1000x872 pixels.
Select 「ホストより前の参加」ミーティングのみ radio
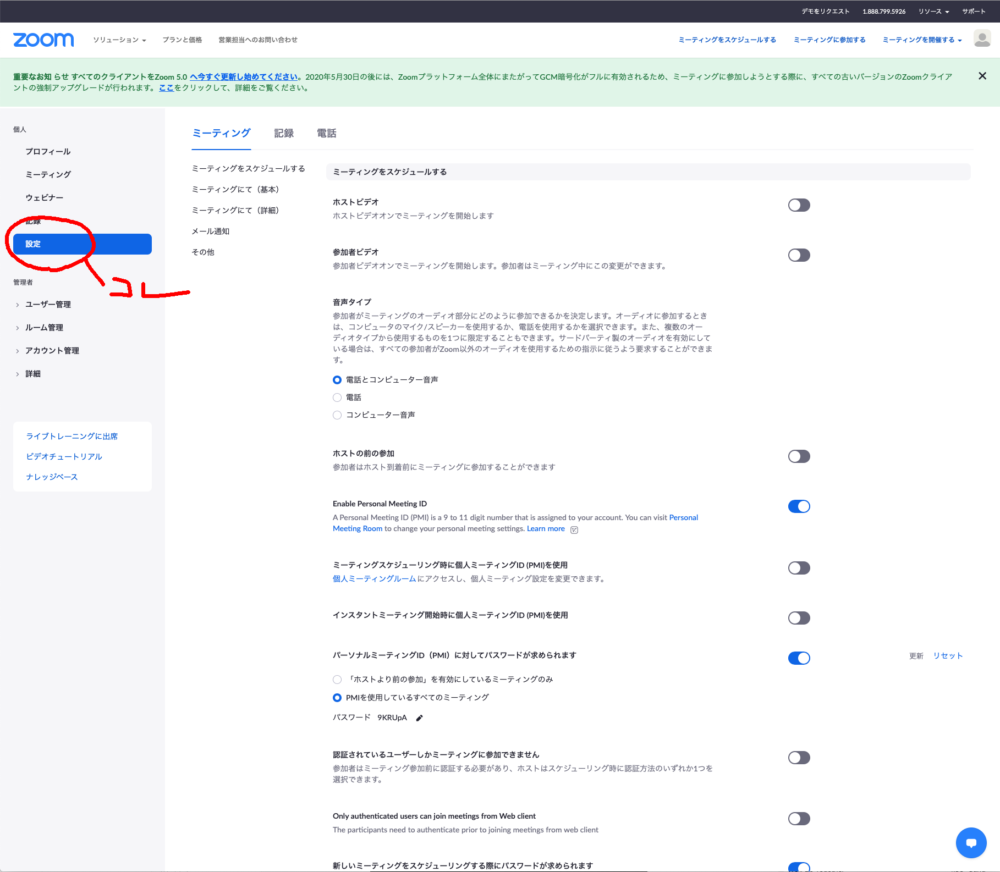337,679
